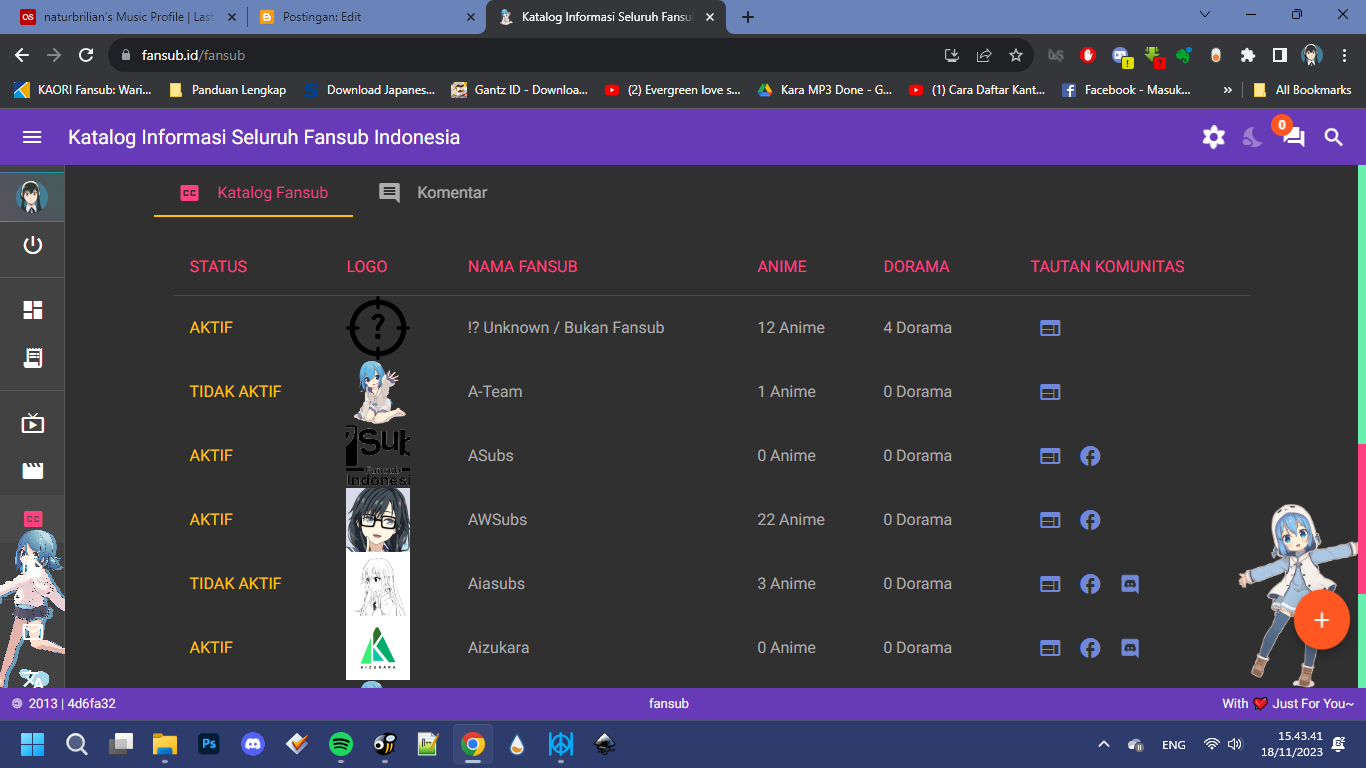The width and height of the screenshot is (1366, 768).
Task: Toggle dark mode moon icon
Action: click(x=1252, y=137)
